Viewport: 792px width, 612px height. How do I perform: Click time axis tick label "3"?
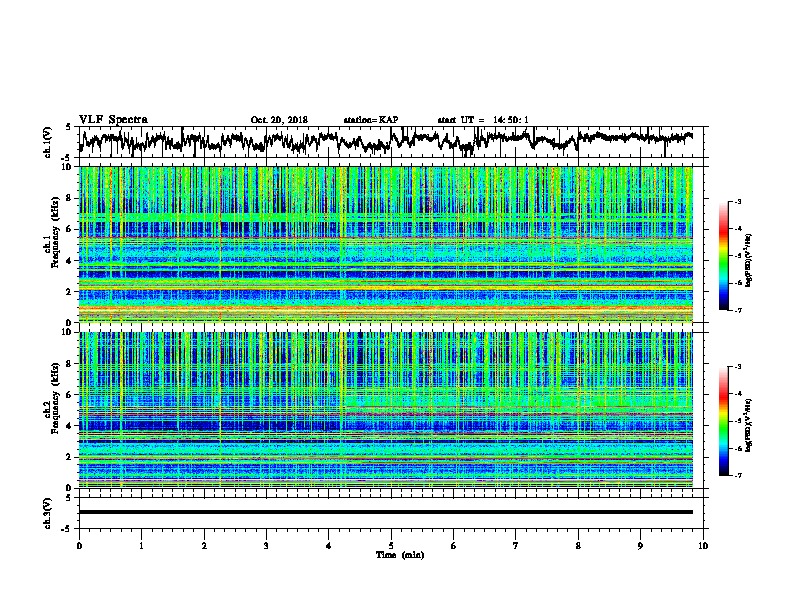tap(266, 546)
